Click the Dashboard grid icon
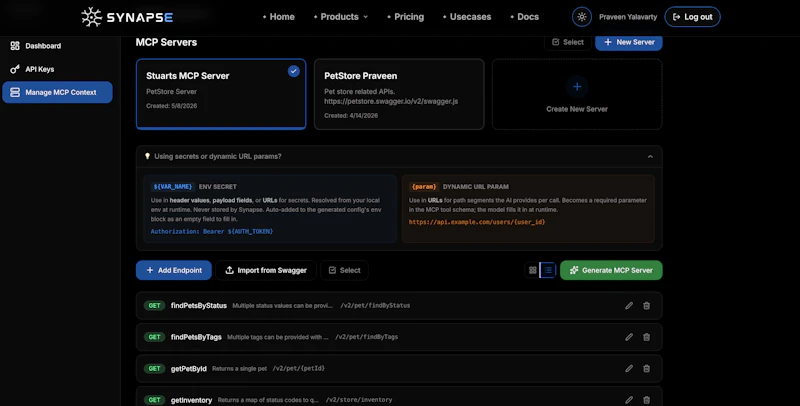Viewport: 800px width, 406px height. (15, 46)
